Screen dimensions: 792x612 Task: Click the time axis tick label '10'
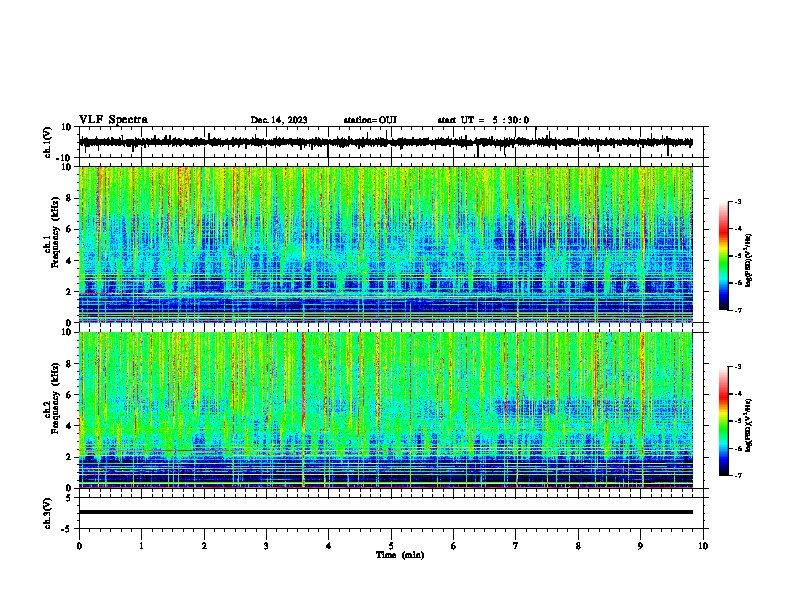pyautogui.click(x=703, y=546)
